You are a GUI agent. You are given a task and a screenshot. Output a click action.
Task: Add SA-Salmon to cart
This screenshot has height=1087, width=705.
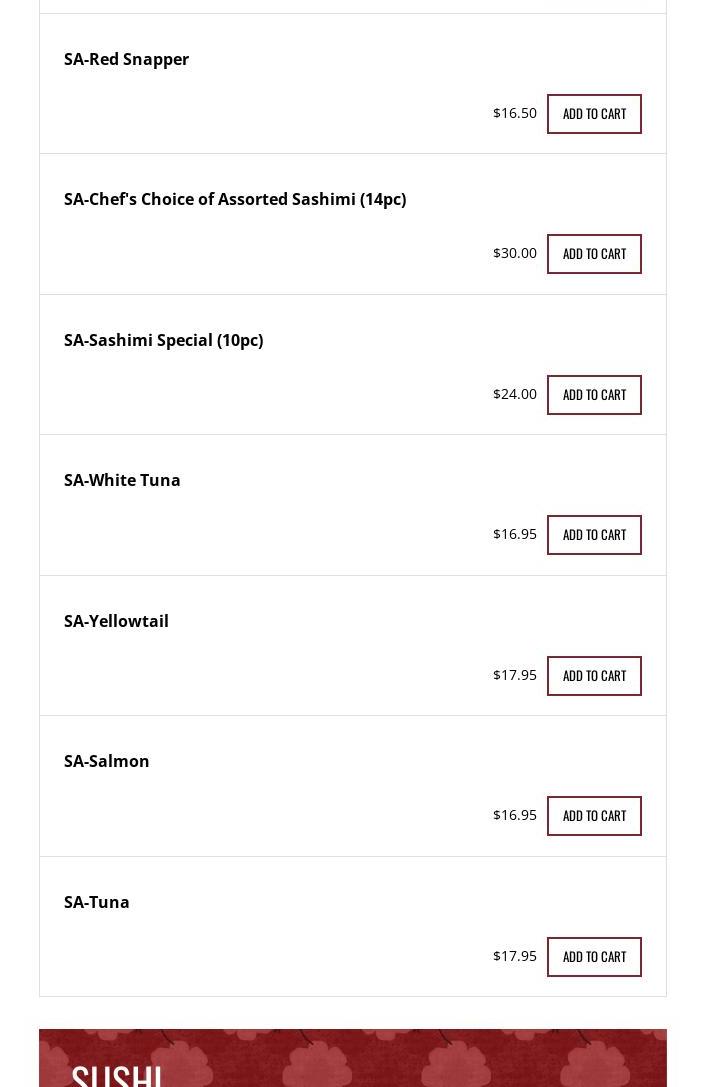tap(594, 816)
